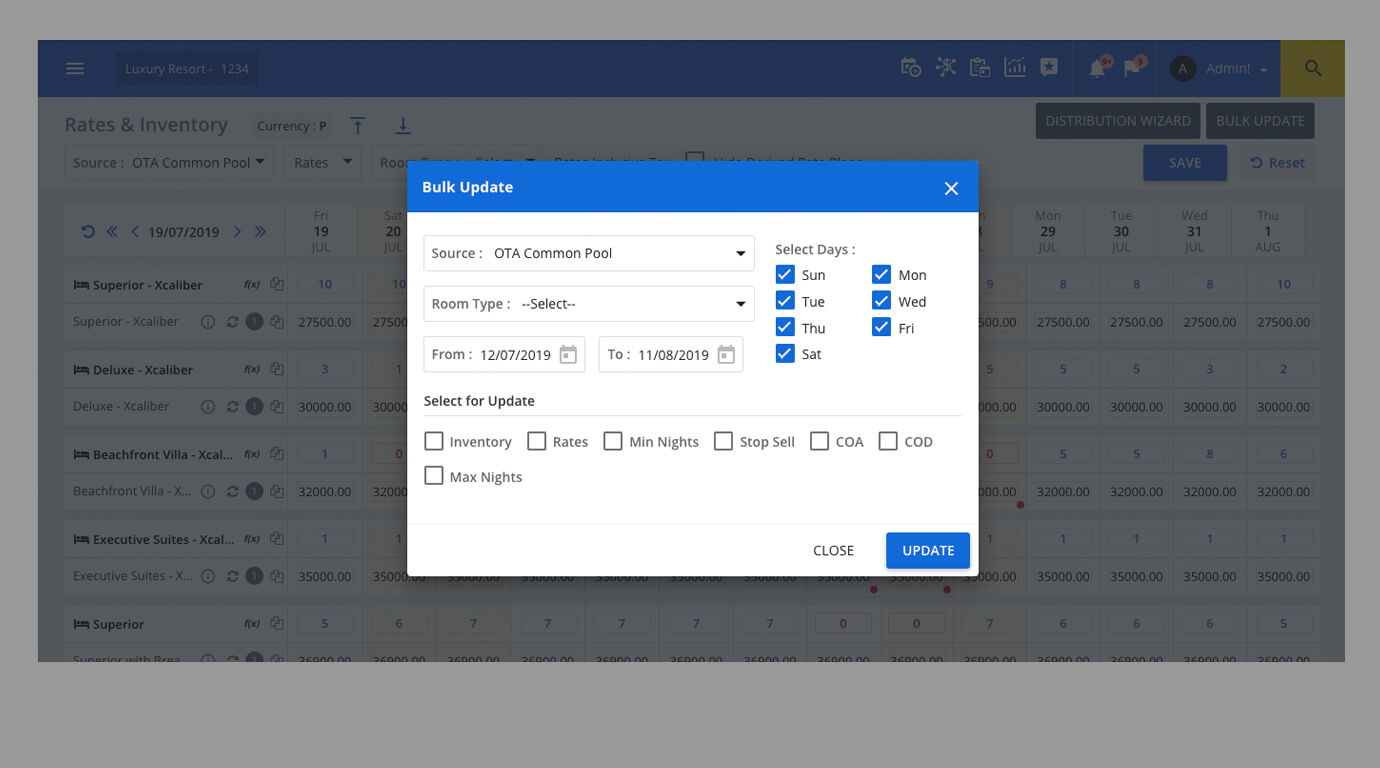The image size is (1380, 768).
Task: Open the hamburger navigation menu
Action: pyautogui.click(x=75, y=69)
